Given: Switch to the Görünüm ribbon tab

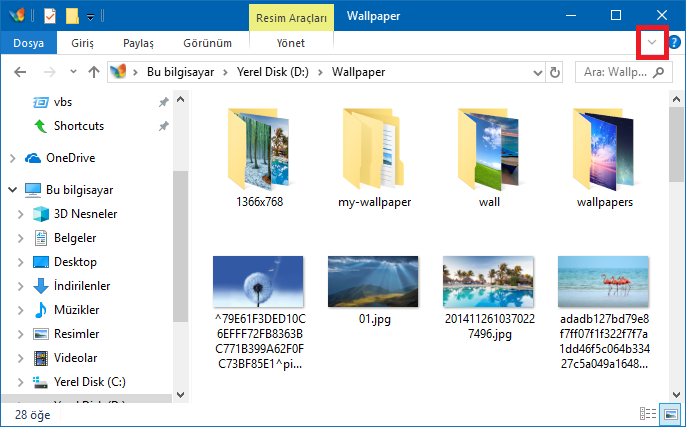Looking at the screenshot, I should pos(207,43).
